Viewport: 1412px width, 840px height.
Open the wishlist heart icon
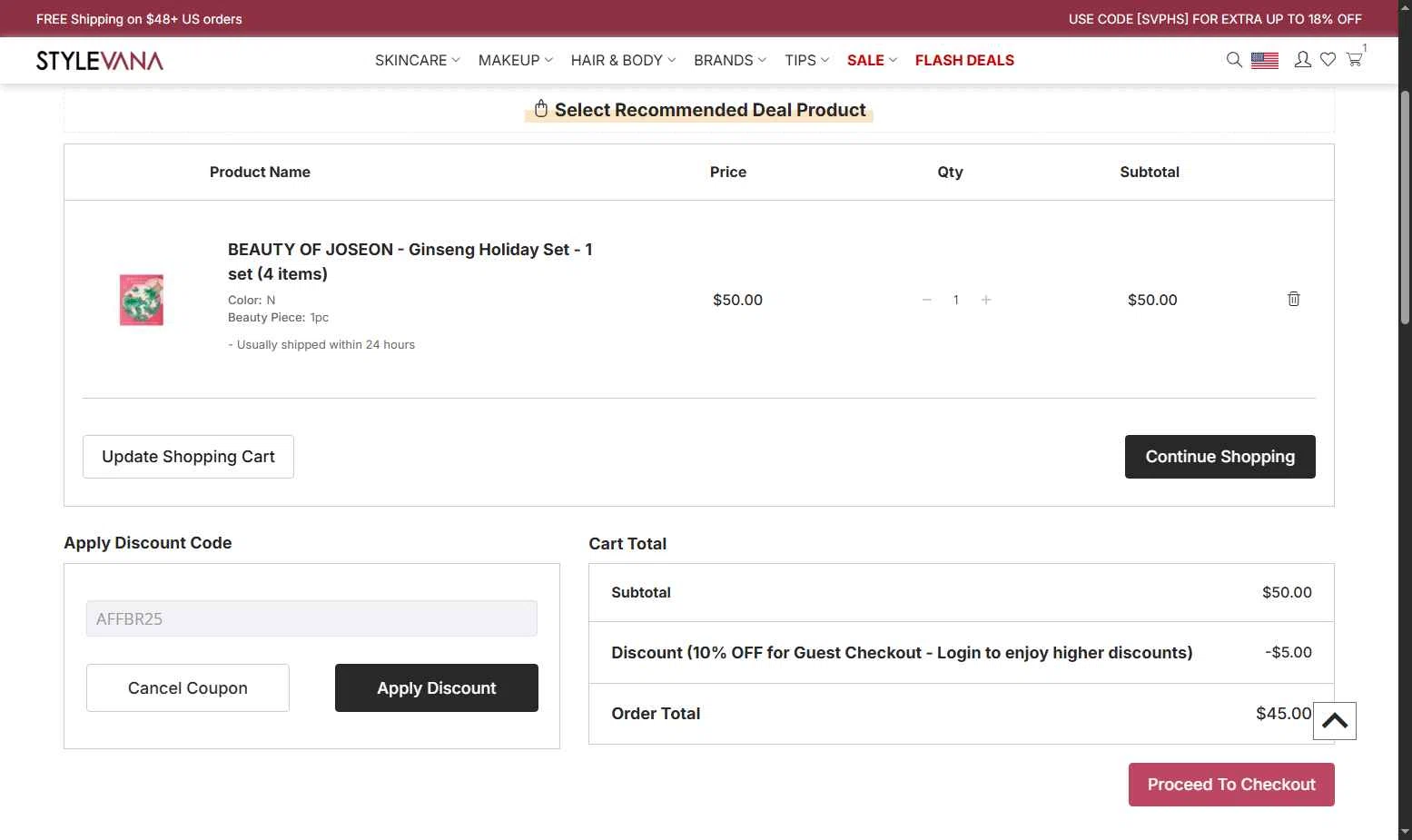click(1328, 60)
